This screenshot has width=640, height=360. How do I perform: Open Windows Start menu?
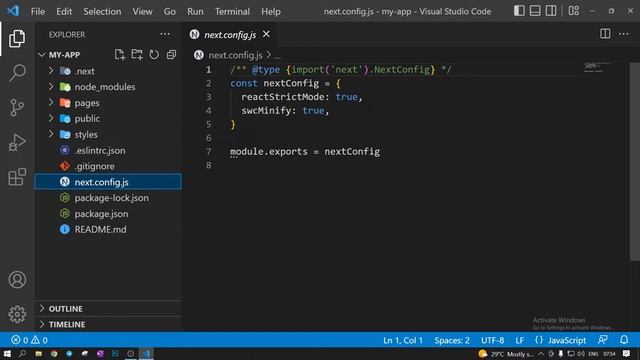[x=7, y=354]
